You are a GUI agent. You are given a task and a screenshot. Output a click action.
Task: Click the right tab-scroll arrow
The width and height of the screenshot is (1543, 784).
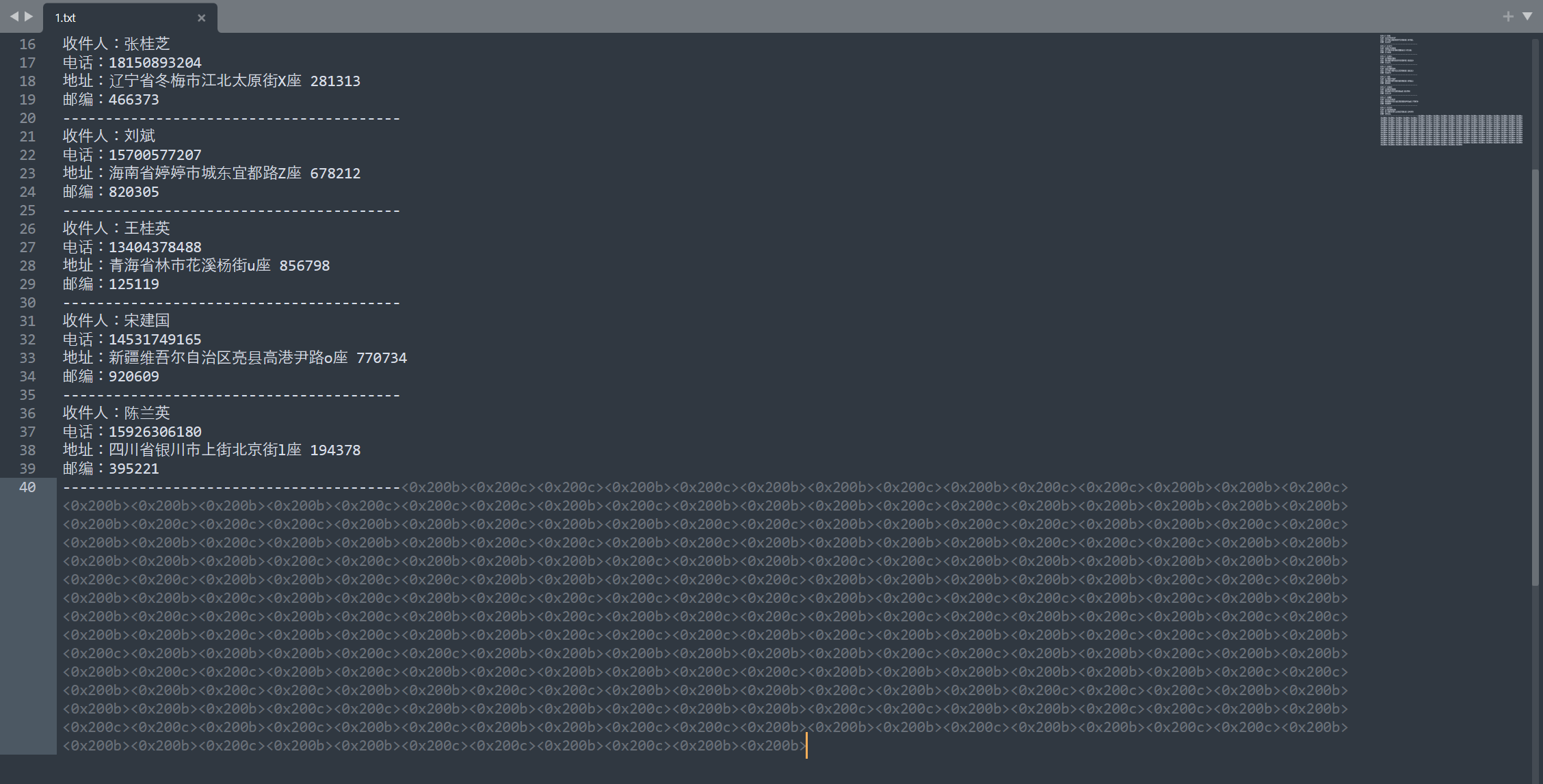click(x=29, y=16)
